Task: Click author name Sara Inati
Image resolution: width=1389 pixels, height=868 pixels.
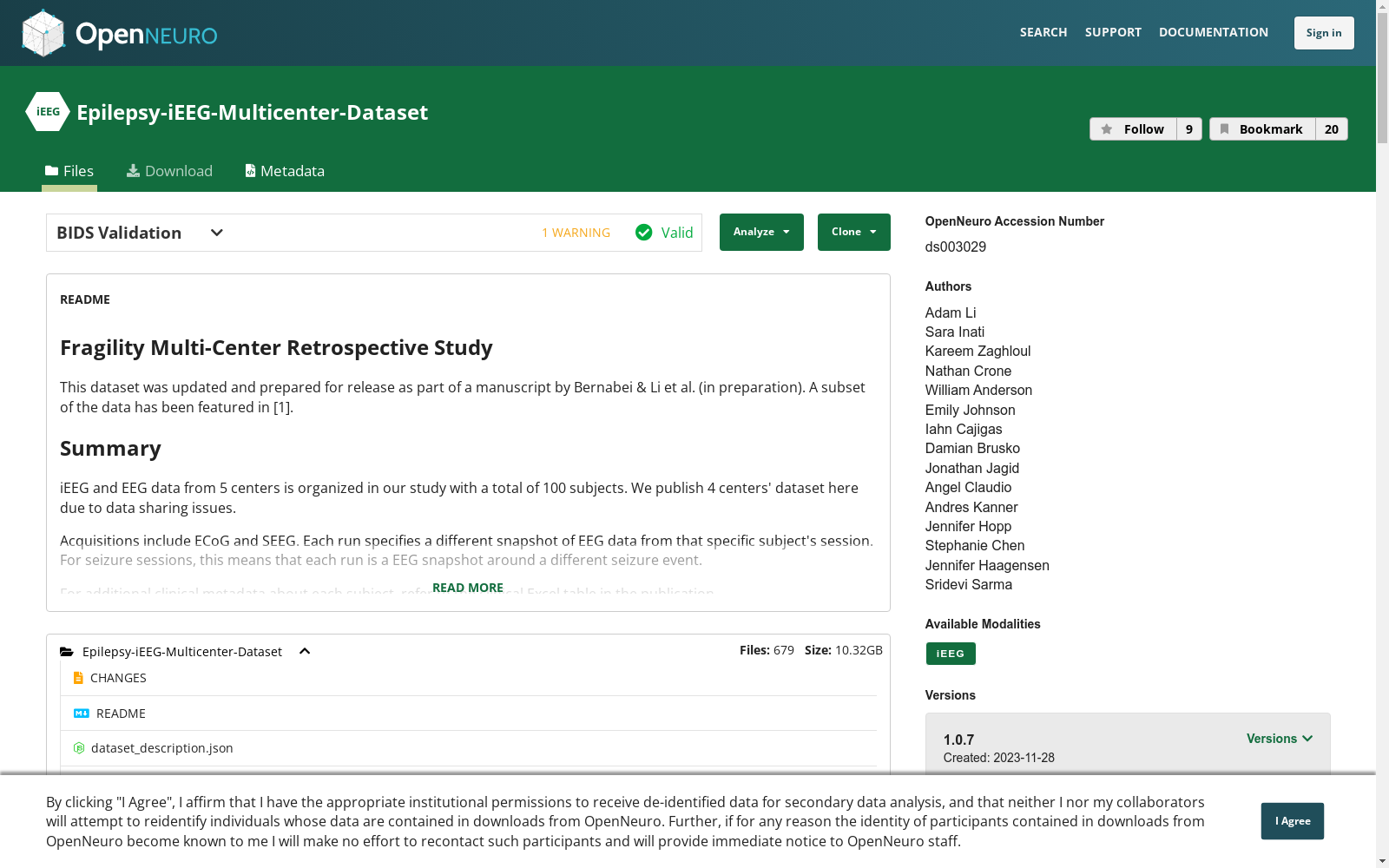Action: (x=955, y=332)
